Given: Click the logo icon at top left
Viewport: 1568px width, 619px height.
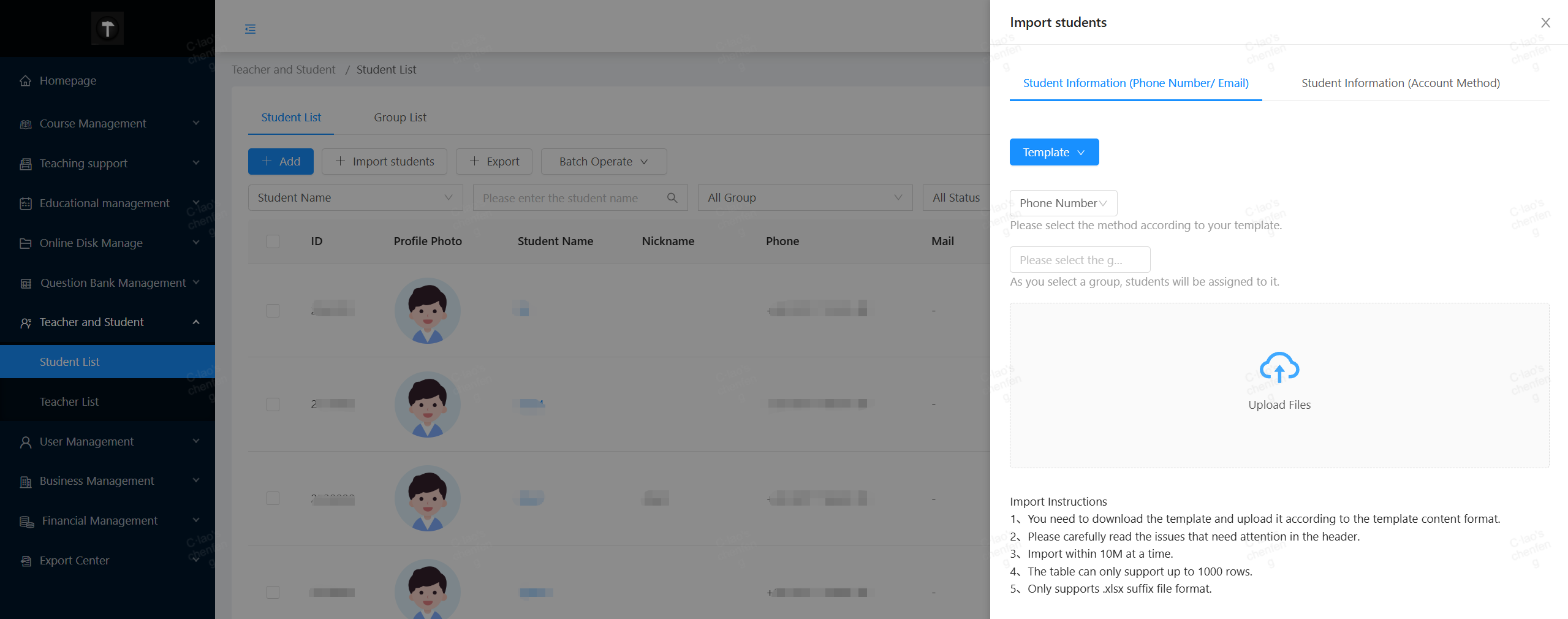Looking at the screenshot, I should (107, 28).
